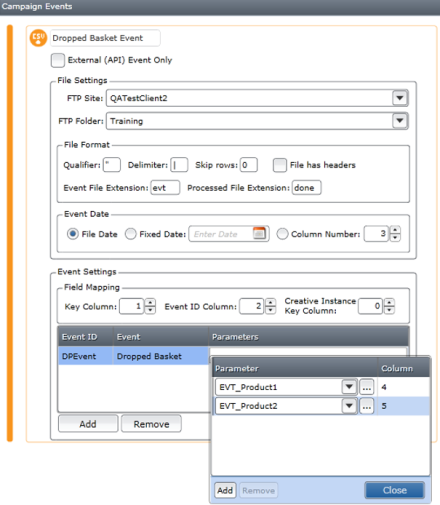Open the FTP Folder dropdown list
The image size is (440, 505).
coord(399,121)
